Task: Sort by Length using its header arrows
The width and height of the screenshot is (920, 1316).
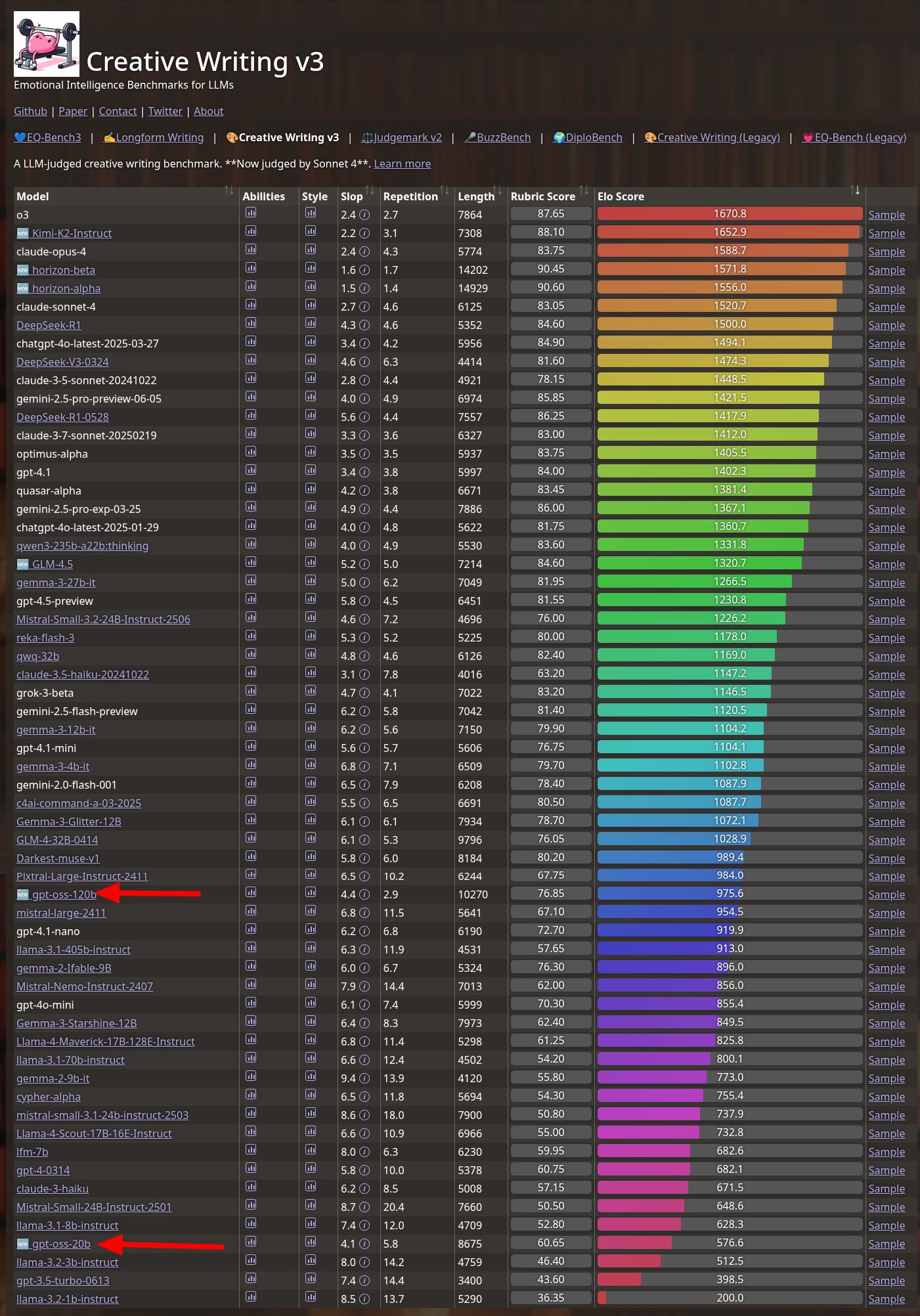Action: [x=497, y=190]
